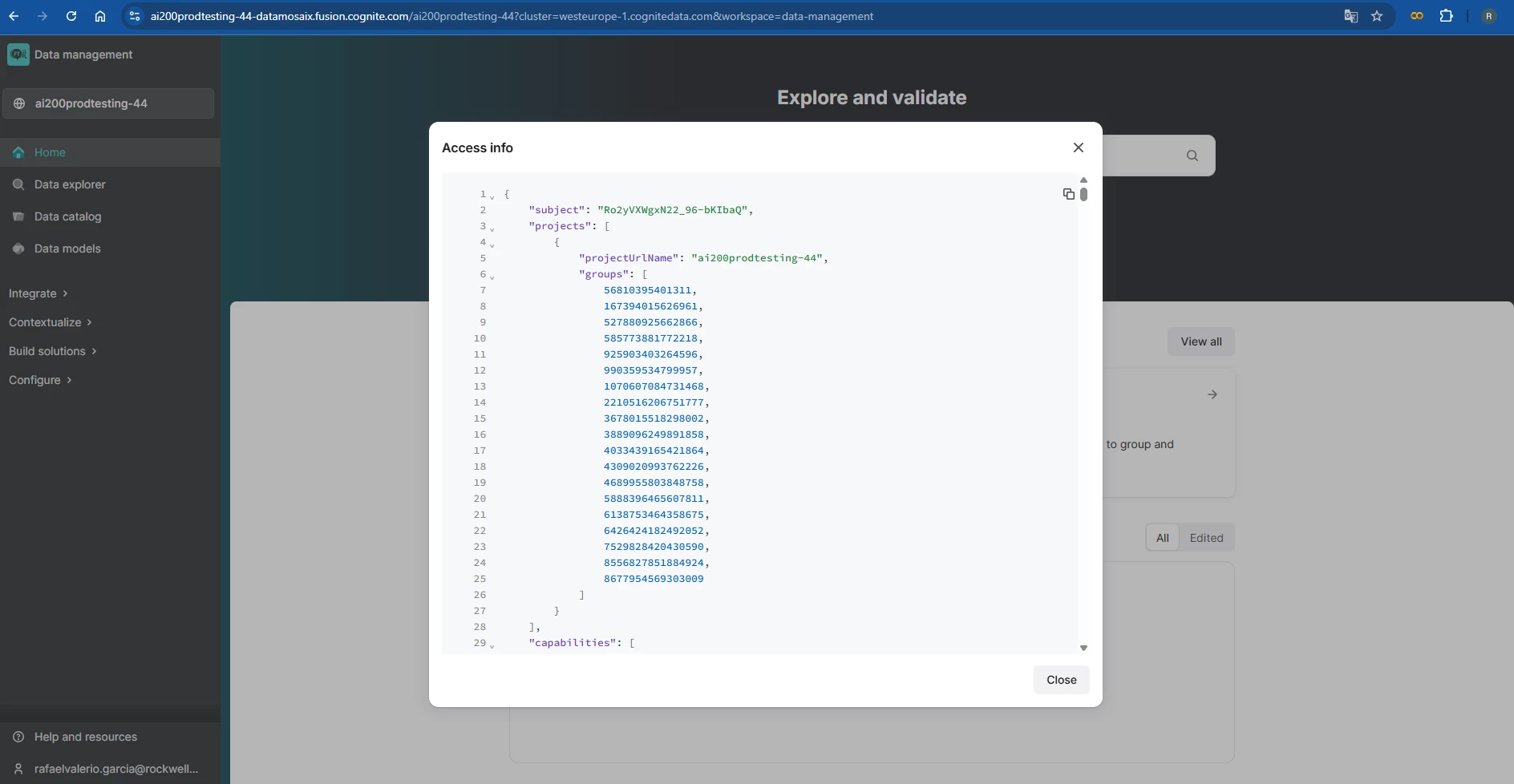Screen dimensions: 1514x784
Task: Expand the Contextualize menu
Action: click(50, 322)
